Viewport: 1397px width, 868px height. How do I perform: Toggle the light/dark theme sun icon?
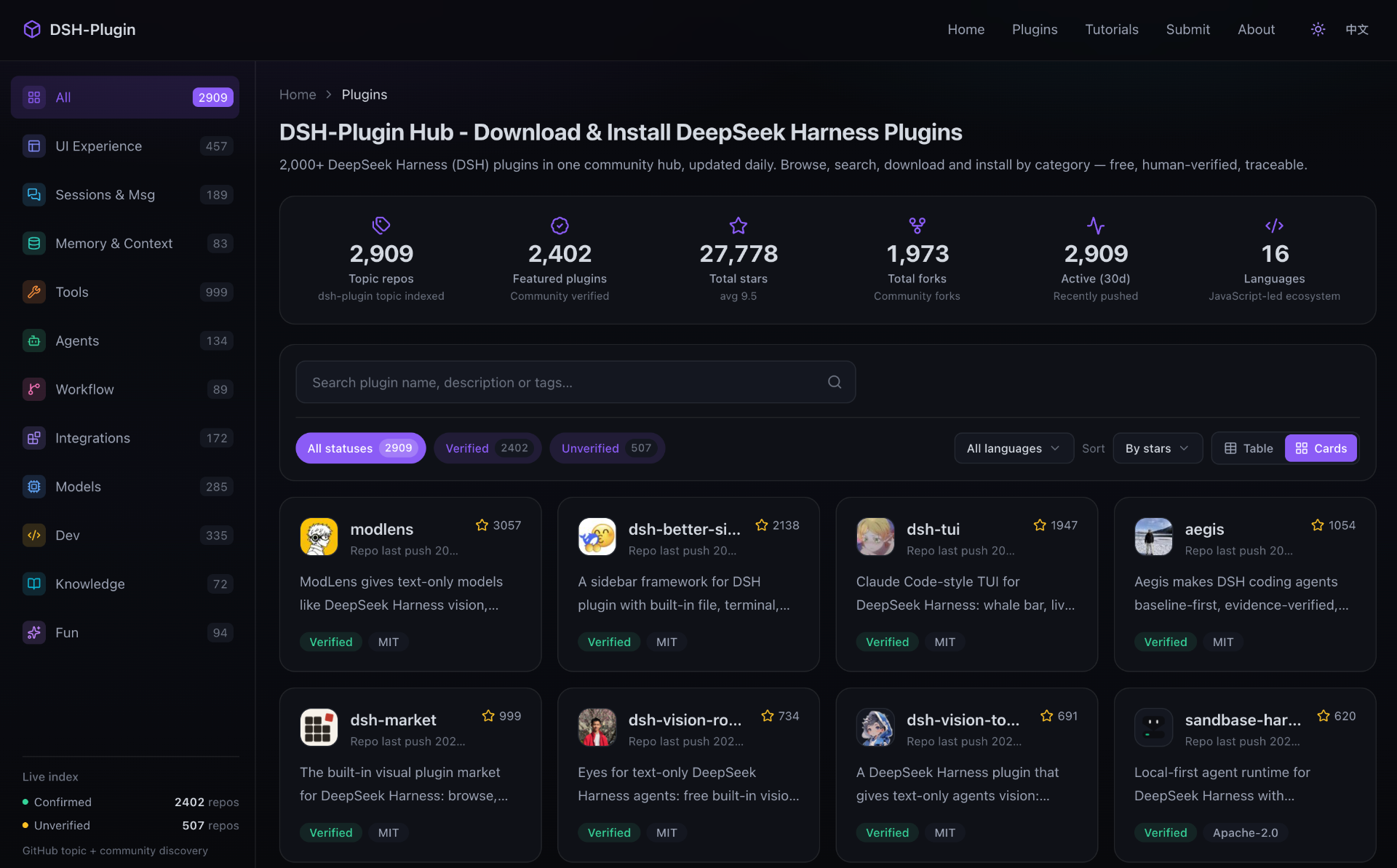click(x=1318, y=29)
